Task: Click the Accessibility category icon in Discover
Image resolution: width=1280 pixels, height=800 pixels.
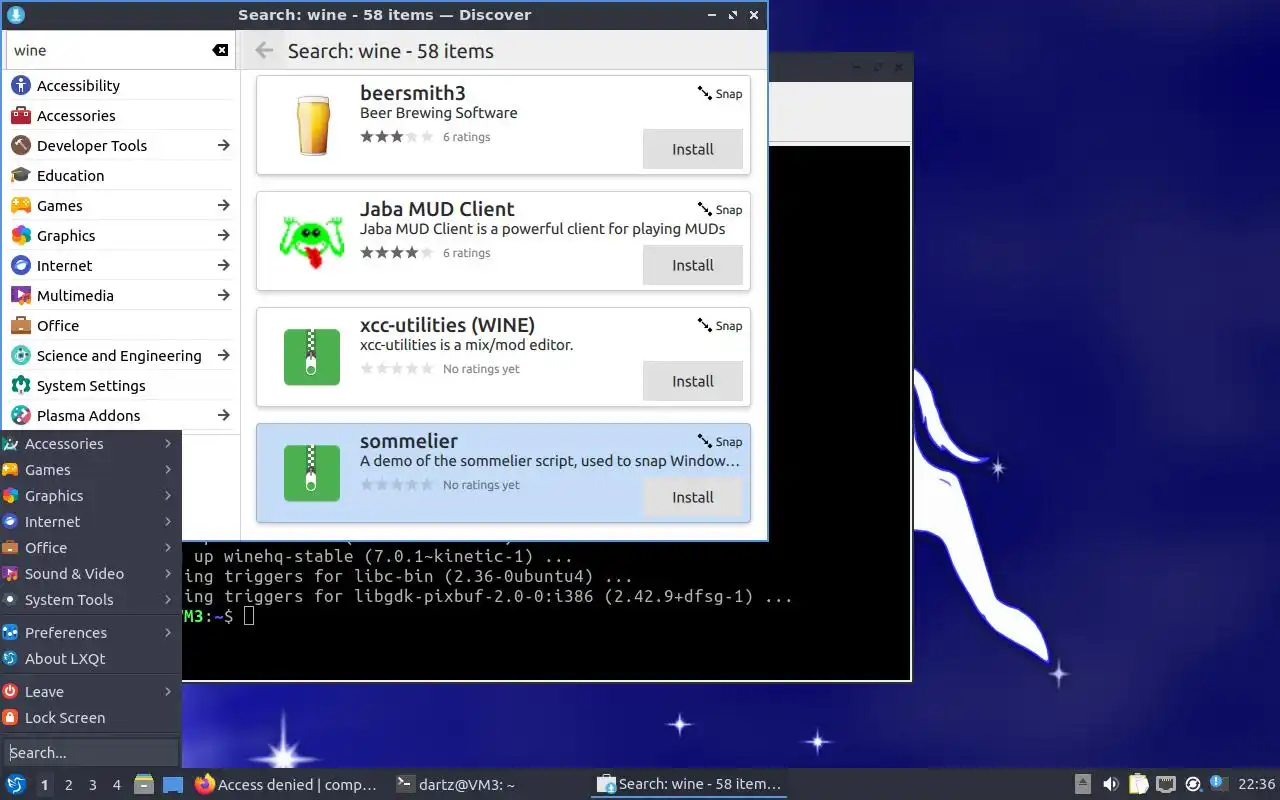Action: (21, 86)
